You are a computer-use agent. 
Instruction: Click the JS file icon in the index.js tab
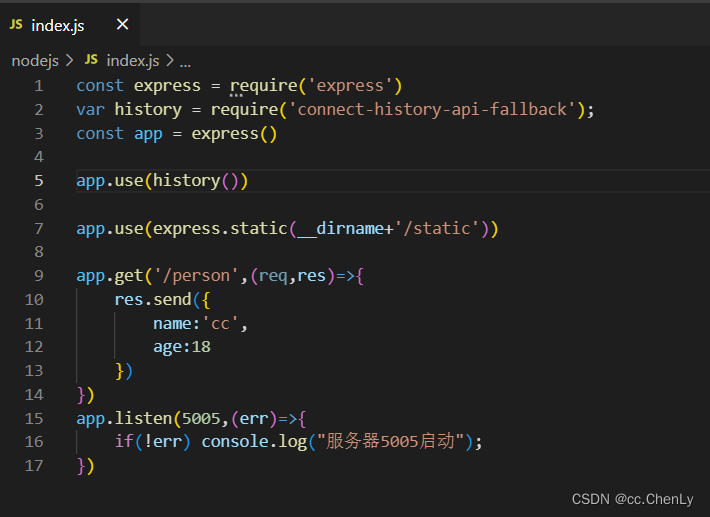click(x=17, y=24)
